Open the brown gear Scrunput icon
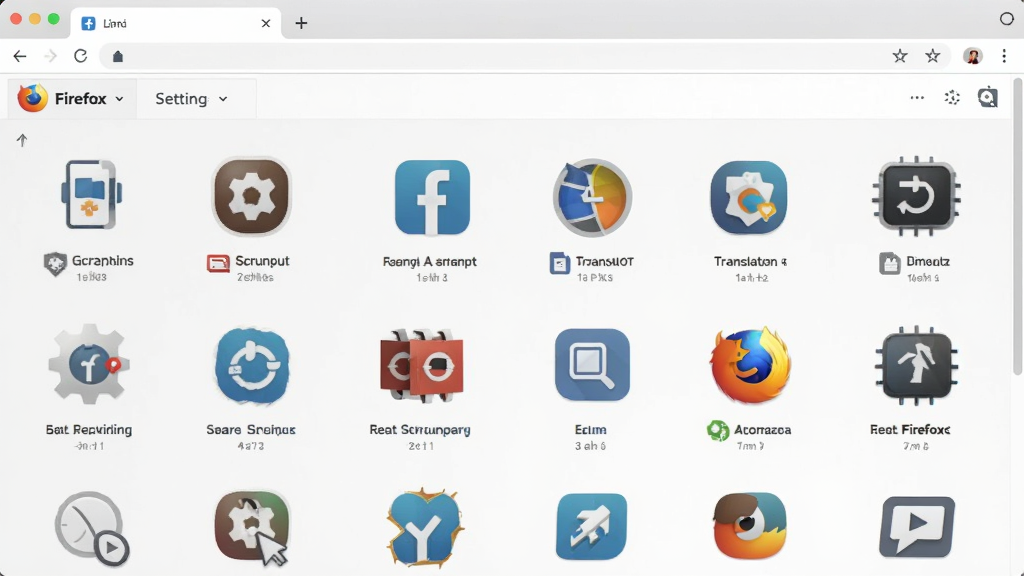The height and width of the screenshot is (576, 1024). (x=252, y=196)
